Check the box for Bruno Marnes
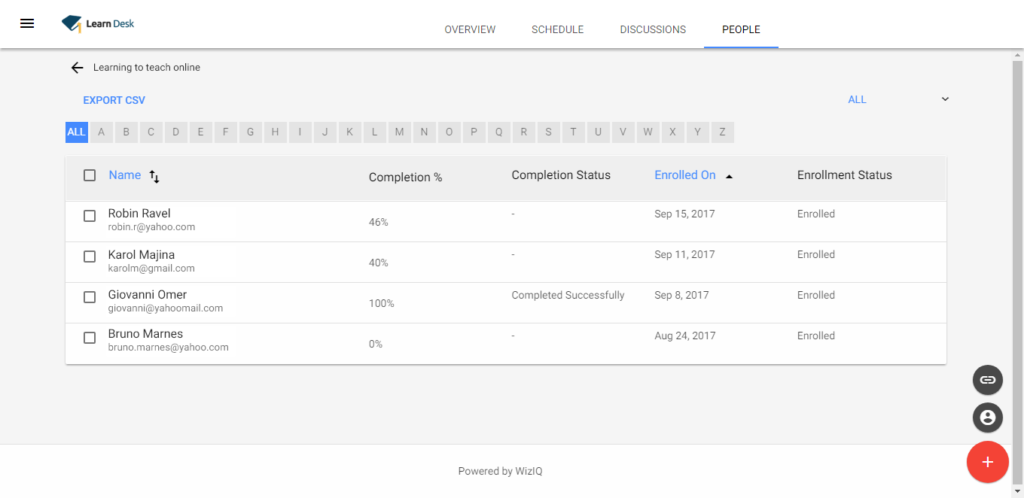Image resolution: width=1024 pixels, height=498 pixels. pyautogui.click(x=90, y=338)
